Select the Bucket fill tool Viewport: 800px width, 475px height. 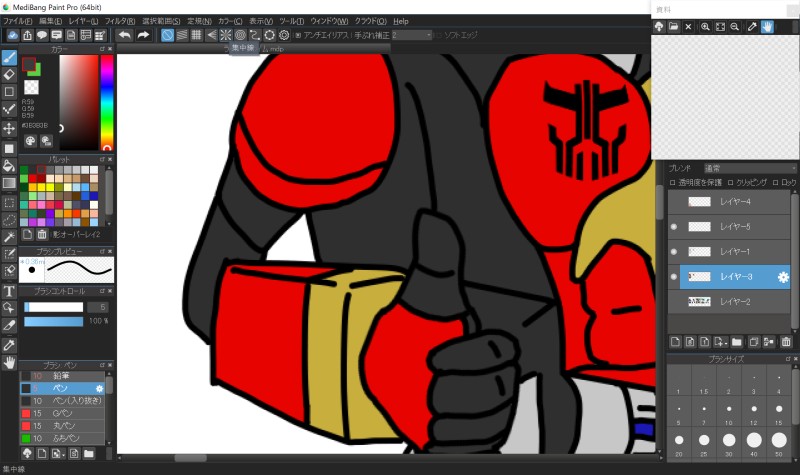[9, 165]
